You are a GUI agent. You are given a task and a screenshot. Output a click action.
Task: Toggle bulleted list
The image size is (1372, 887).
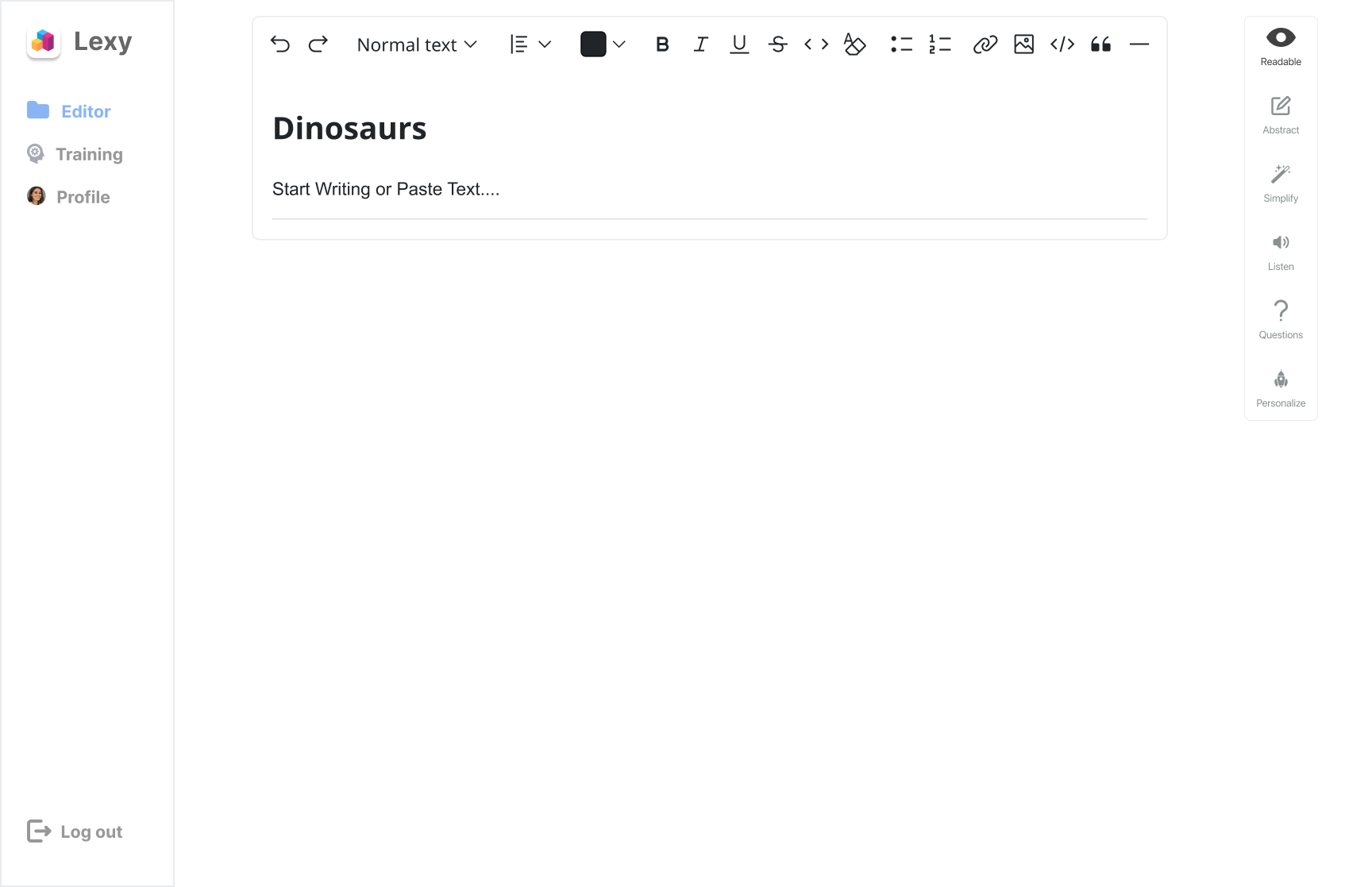point(901,44)
